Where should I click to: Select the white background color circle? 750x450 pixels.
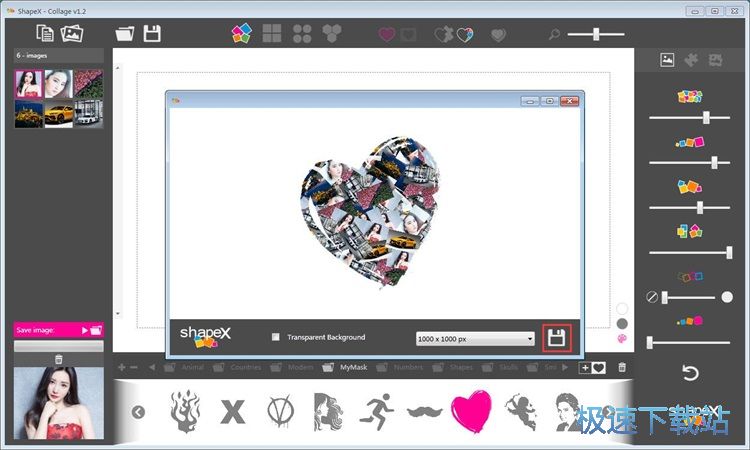coord(622,308)
